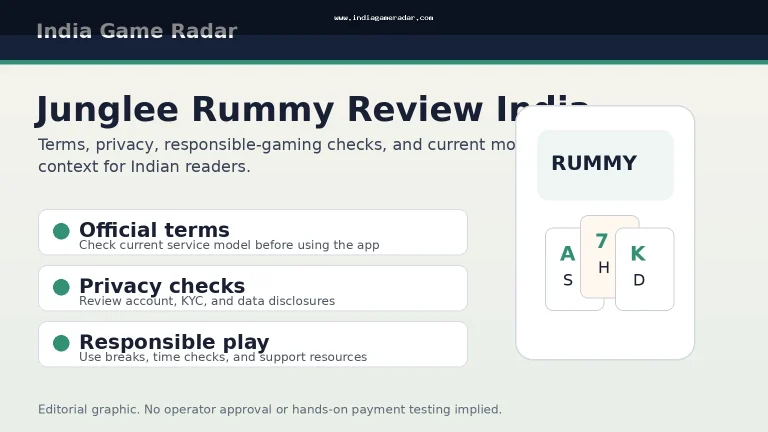This screenshot has width=768, height=432.
Task: Click the India Game Radar site title
Action: click(x=137, y=31)
